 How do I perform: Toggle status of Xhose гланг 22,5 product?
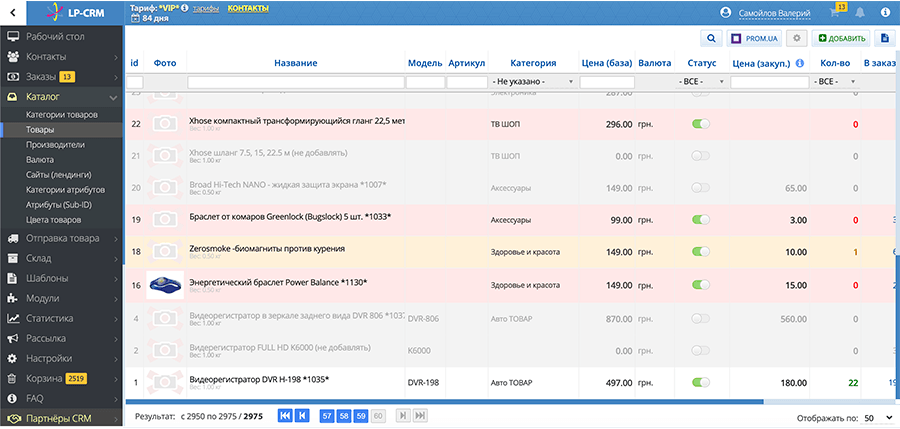(x=701, y=124)
